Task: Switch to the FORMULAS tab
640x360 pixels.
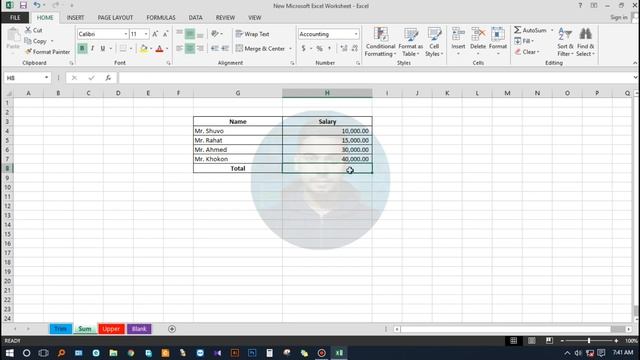Action: click(161, 18)
